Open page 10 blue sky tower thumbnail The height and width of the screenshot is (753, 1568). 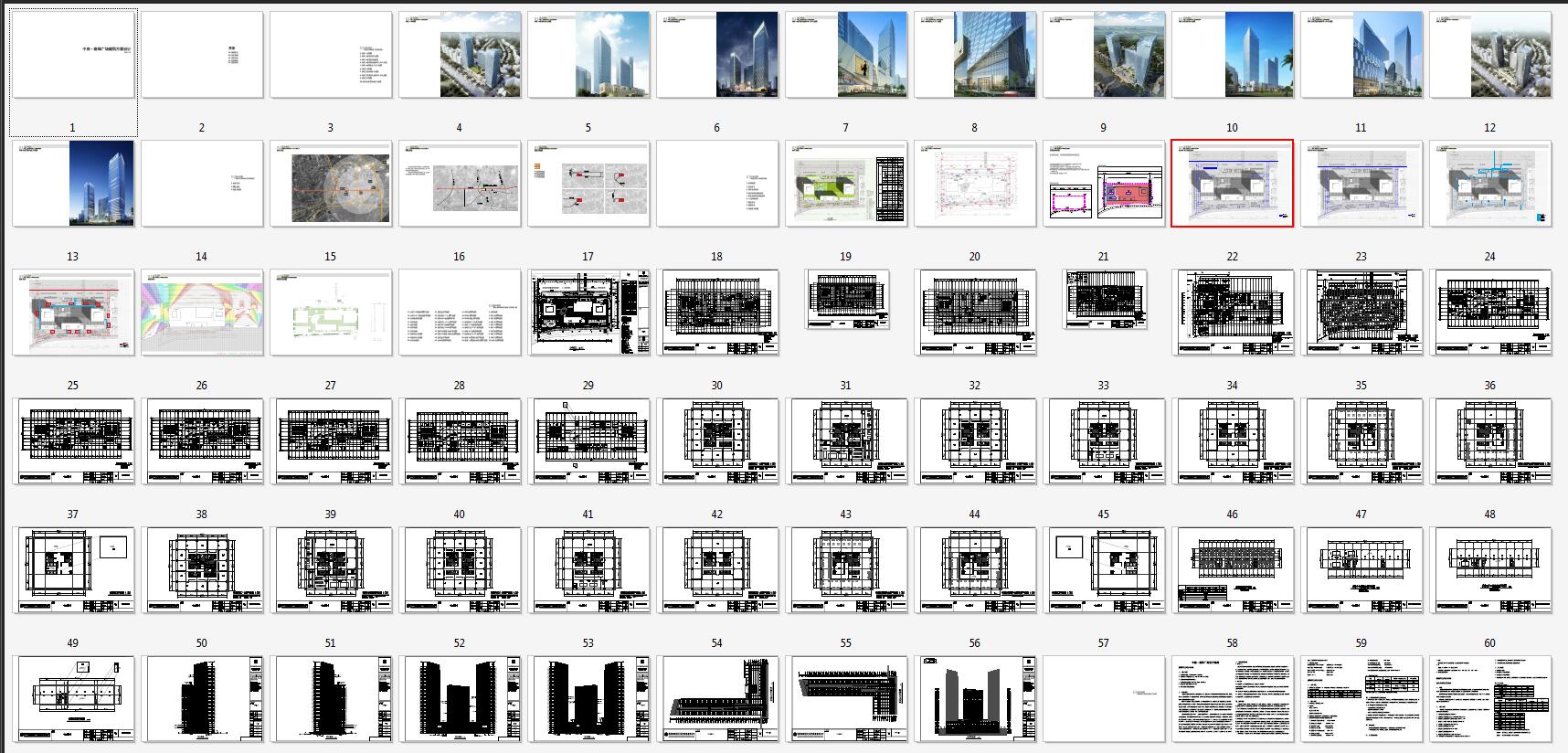(1233, 55)
